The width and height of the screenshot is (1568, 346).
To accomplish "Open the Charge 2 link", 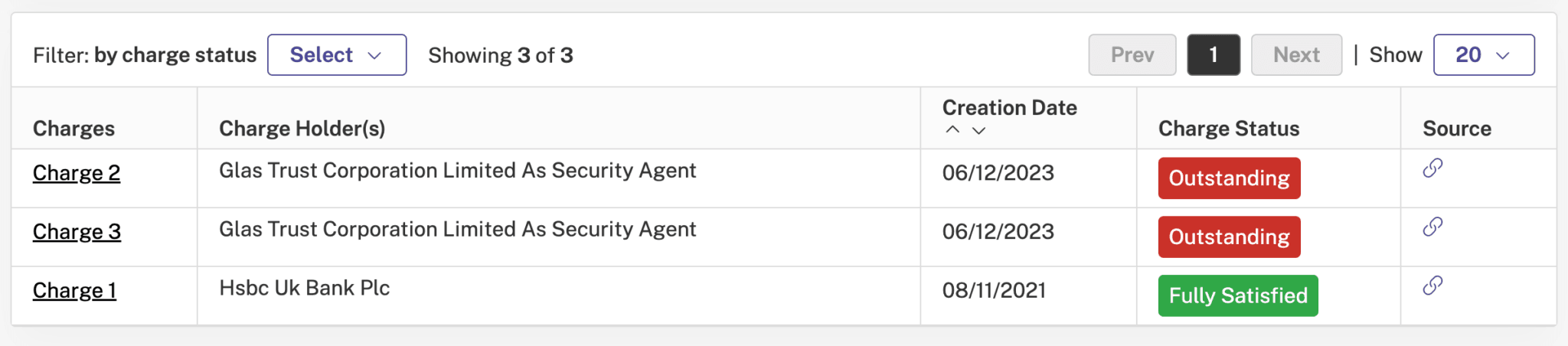I will [77, 173].
